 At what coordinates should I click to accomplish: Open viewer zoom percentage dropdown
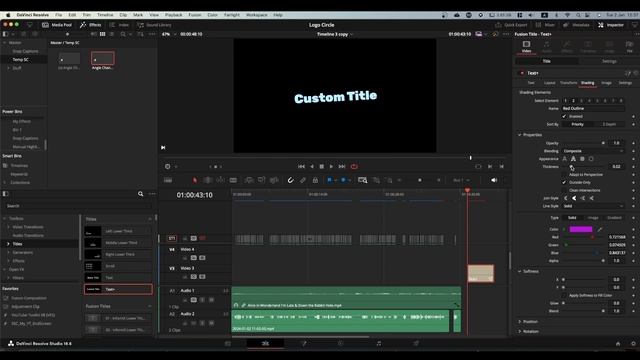coord(169,34)
